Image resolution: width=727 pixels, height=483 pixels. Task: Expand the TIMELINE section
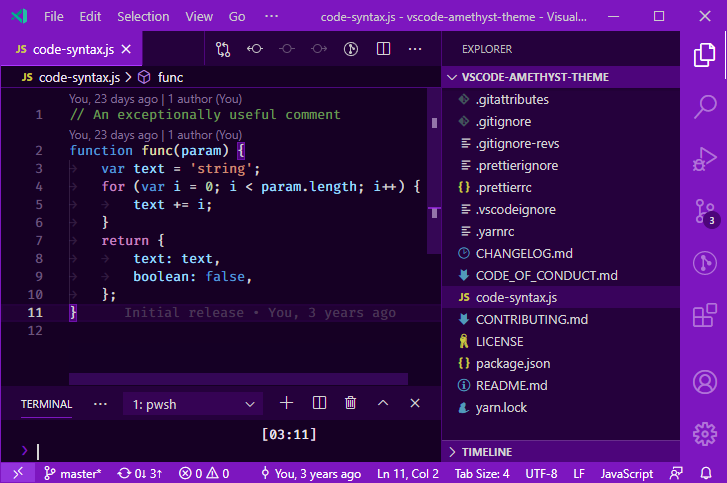(x=561, y=452)
